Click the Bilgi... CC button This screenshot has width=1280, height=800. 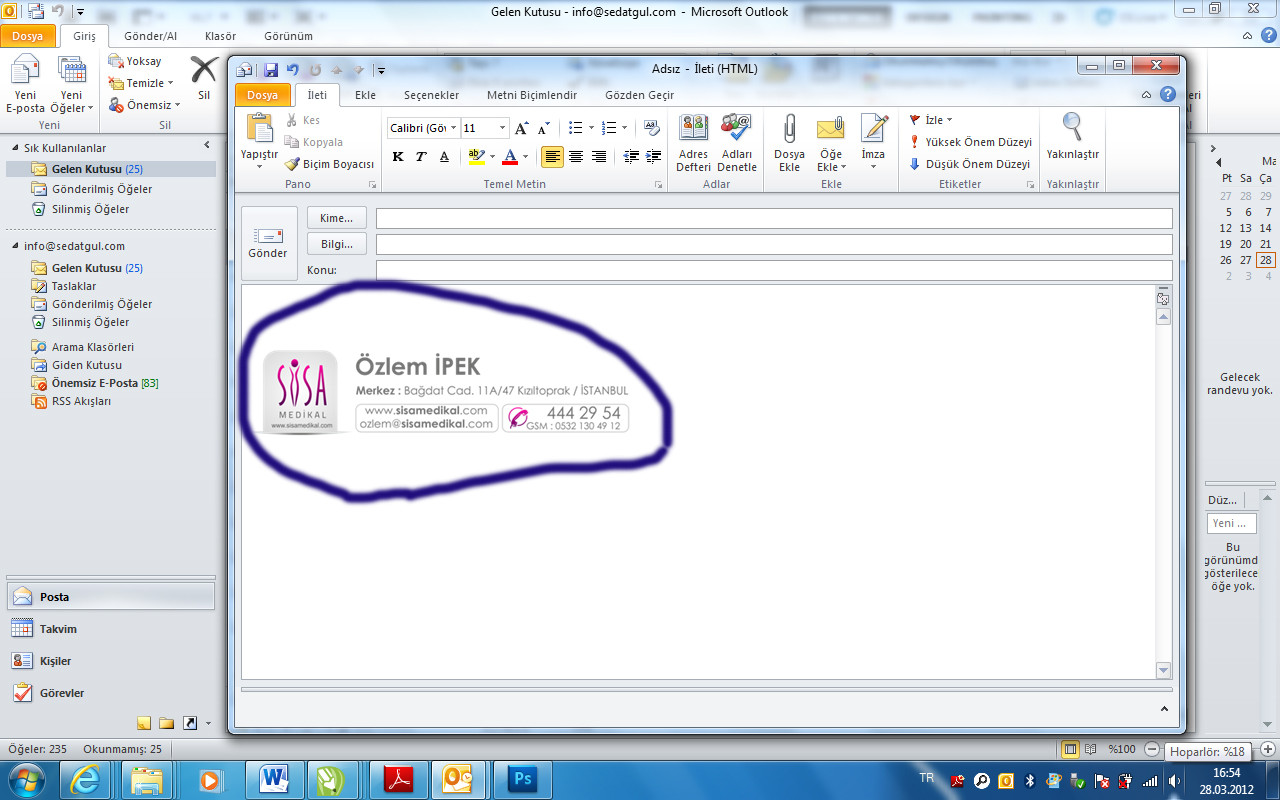337,244
